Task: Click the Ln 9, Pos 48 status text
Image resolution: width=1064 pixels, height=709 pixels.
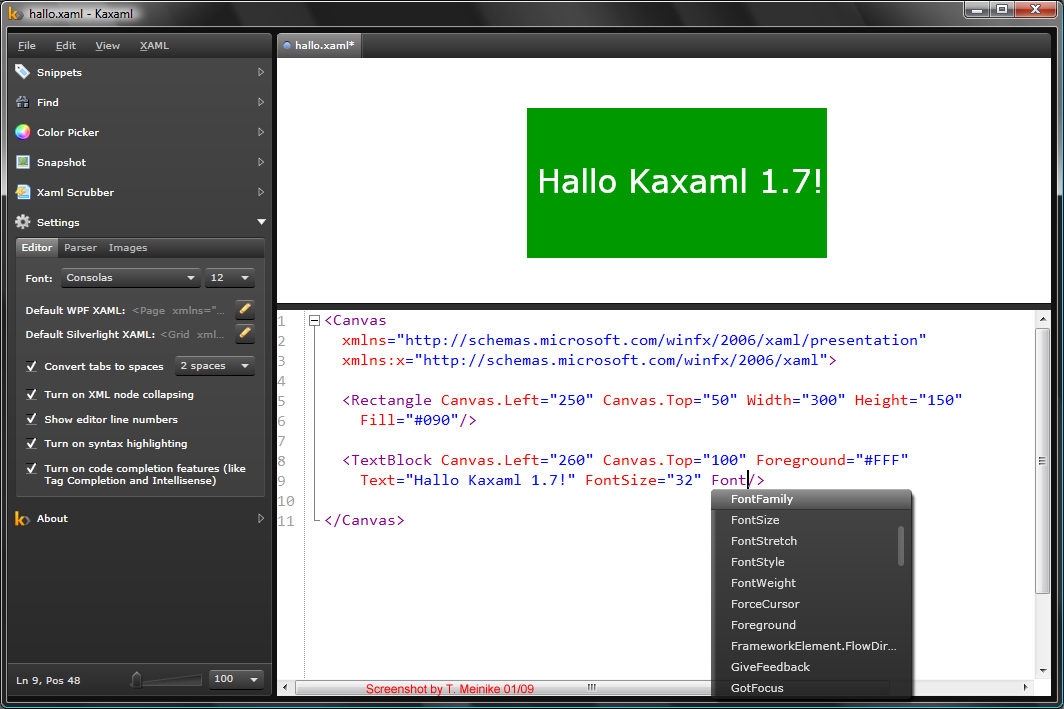Action: pos(48,681)
